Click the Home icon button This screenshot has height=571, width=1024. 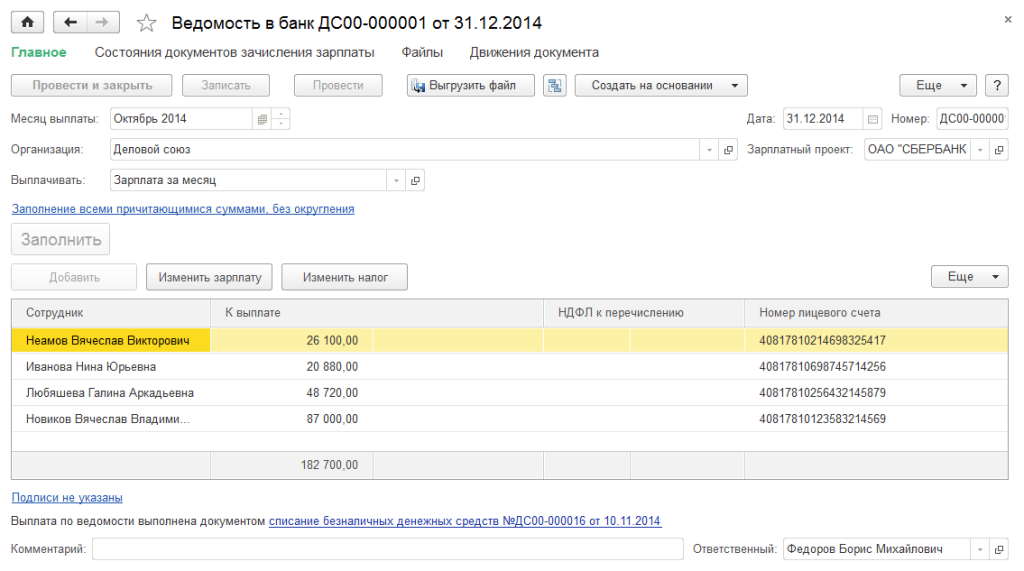(x=26, y=22)
